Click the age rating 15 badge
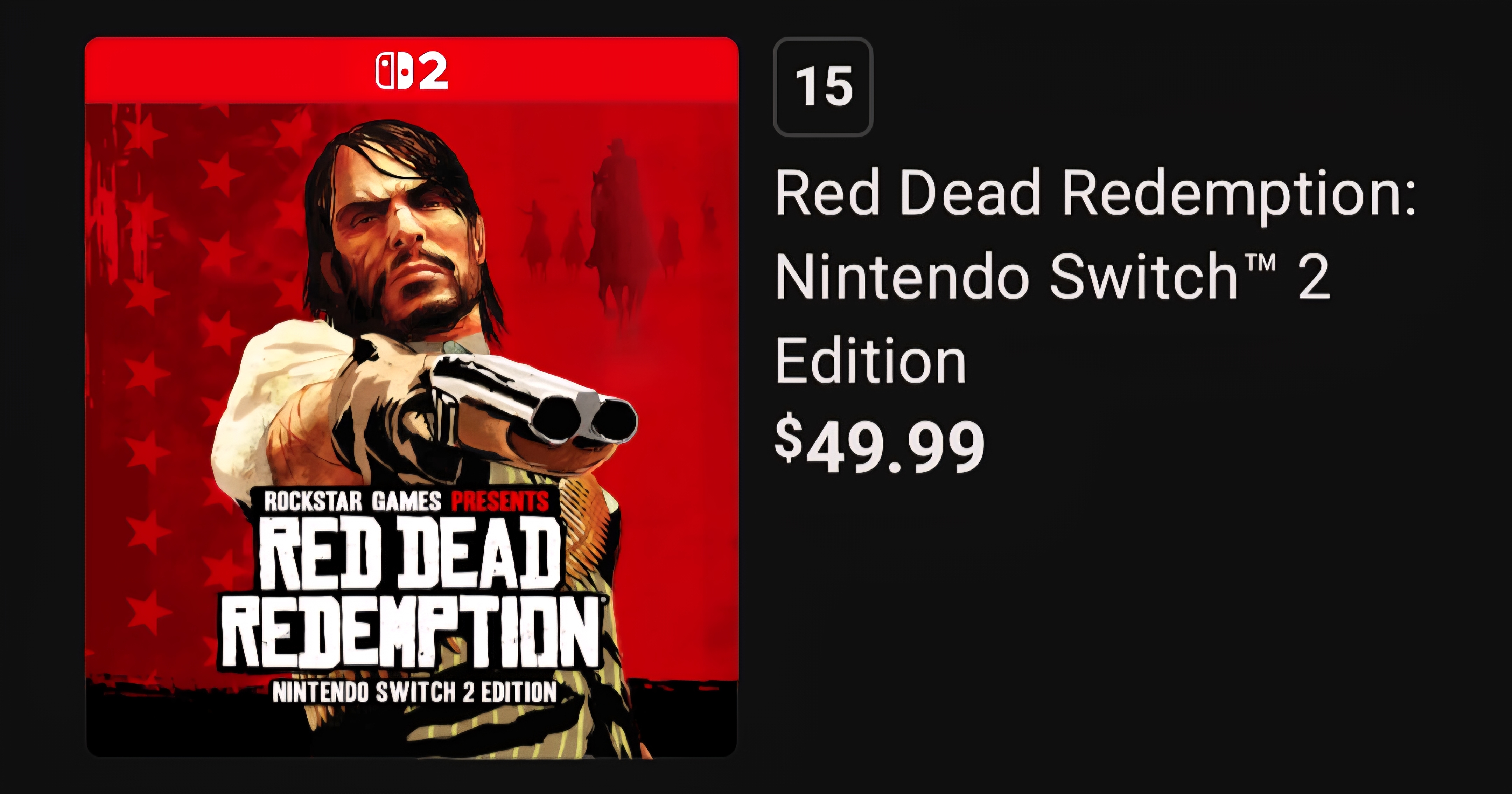 (823, 87)
